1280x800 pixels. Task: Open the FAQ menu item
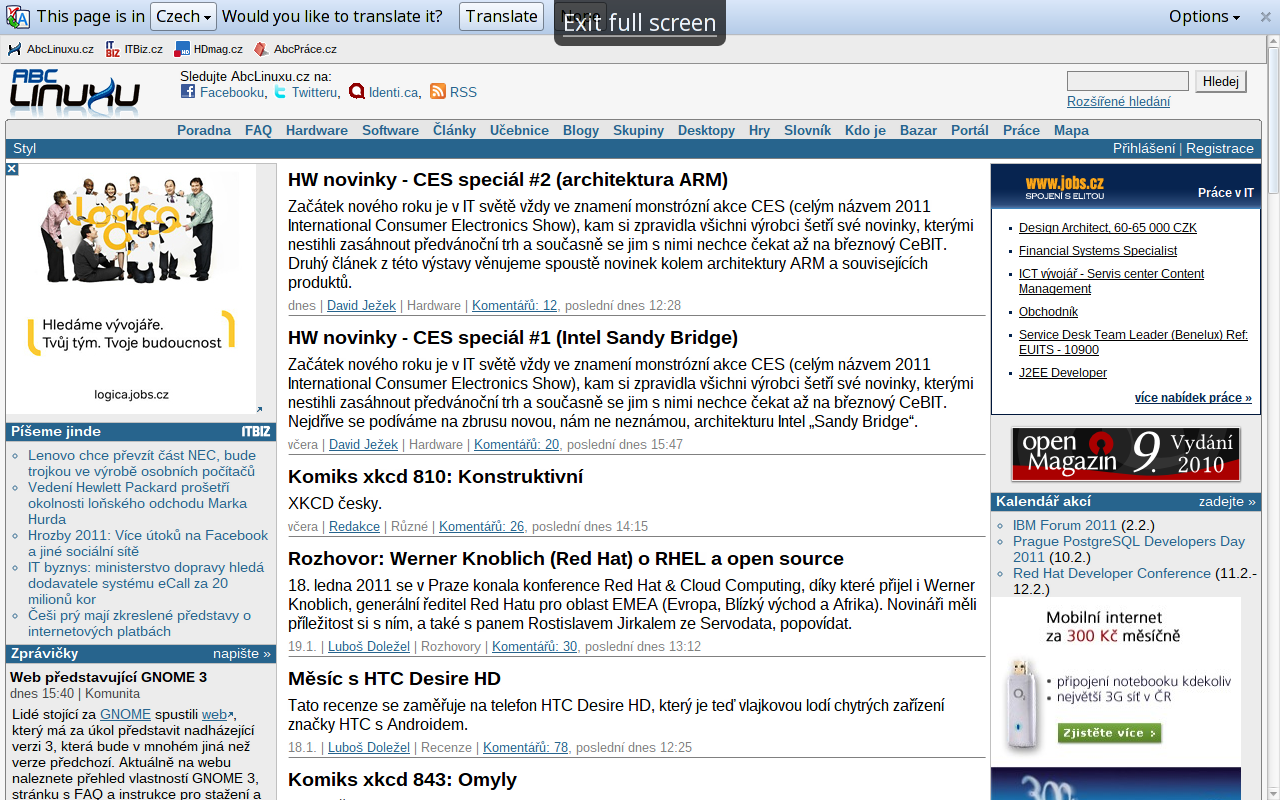click(x=258, y=130)
